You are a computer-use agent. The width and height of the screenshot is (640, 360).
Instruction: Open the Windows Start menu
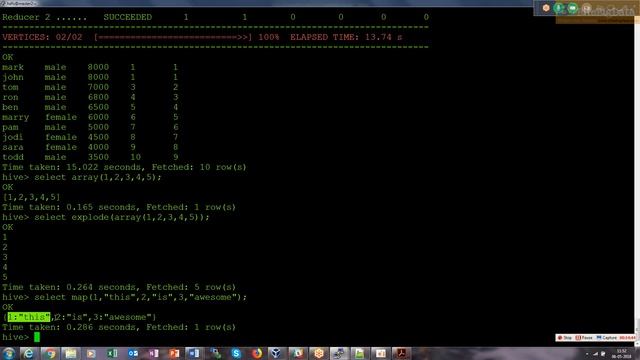(x=9, y=353)
